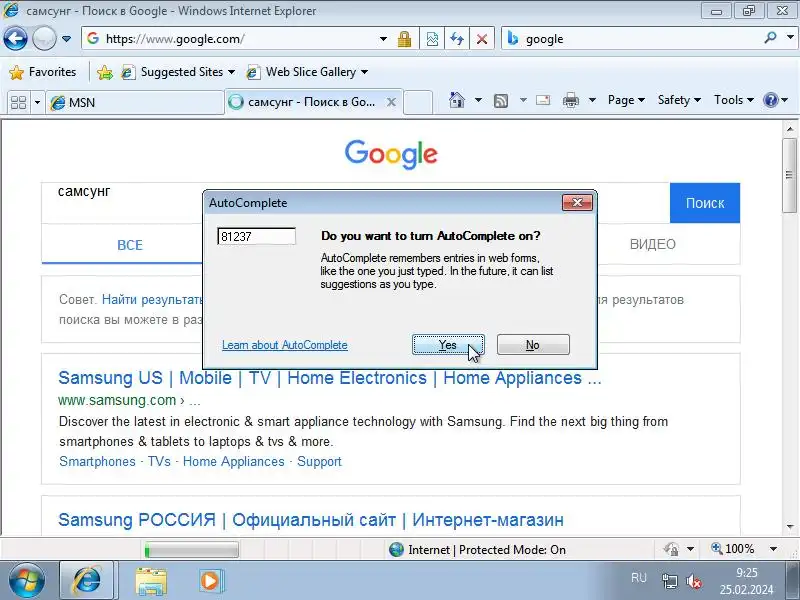Go back using the blue Back arrow

(15, 38)
